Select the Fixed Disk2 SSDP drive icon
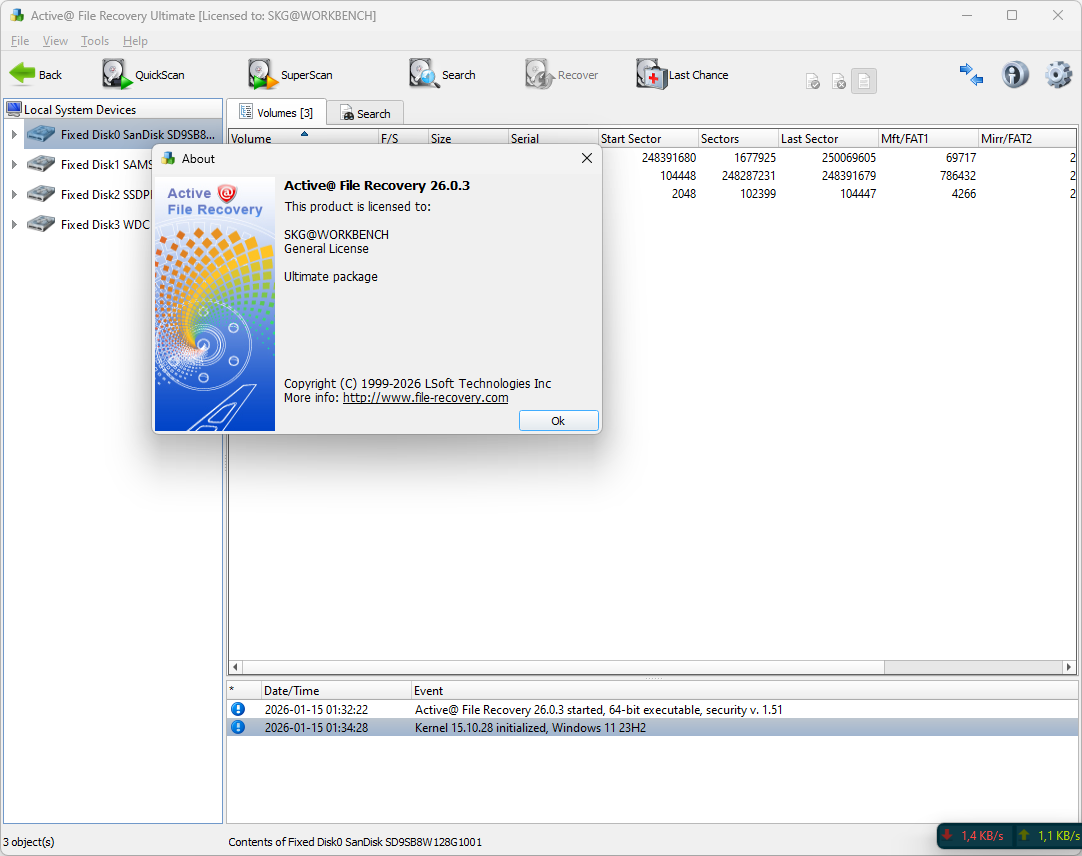The image size is (1082, 856). pos(41,194)
